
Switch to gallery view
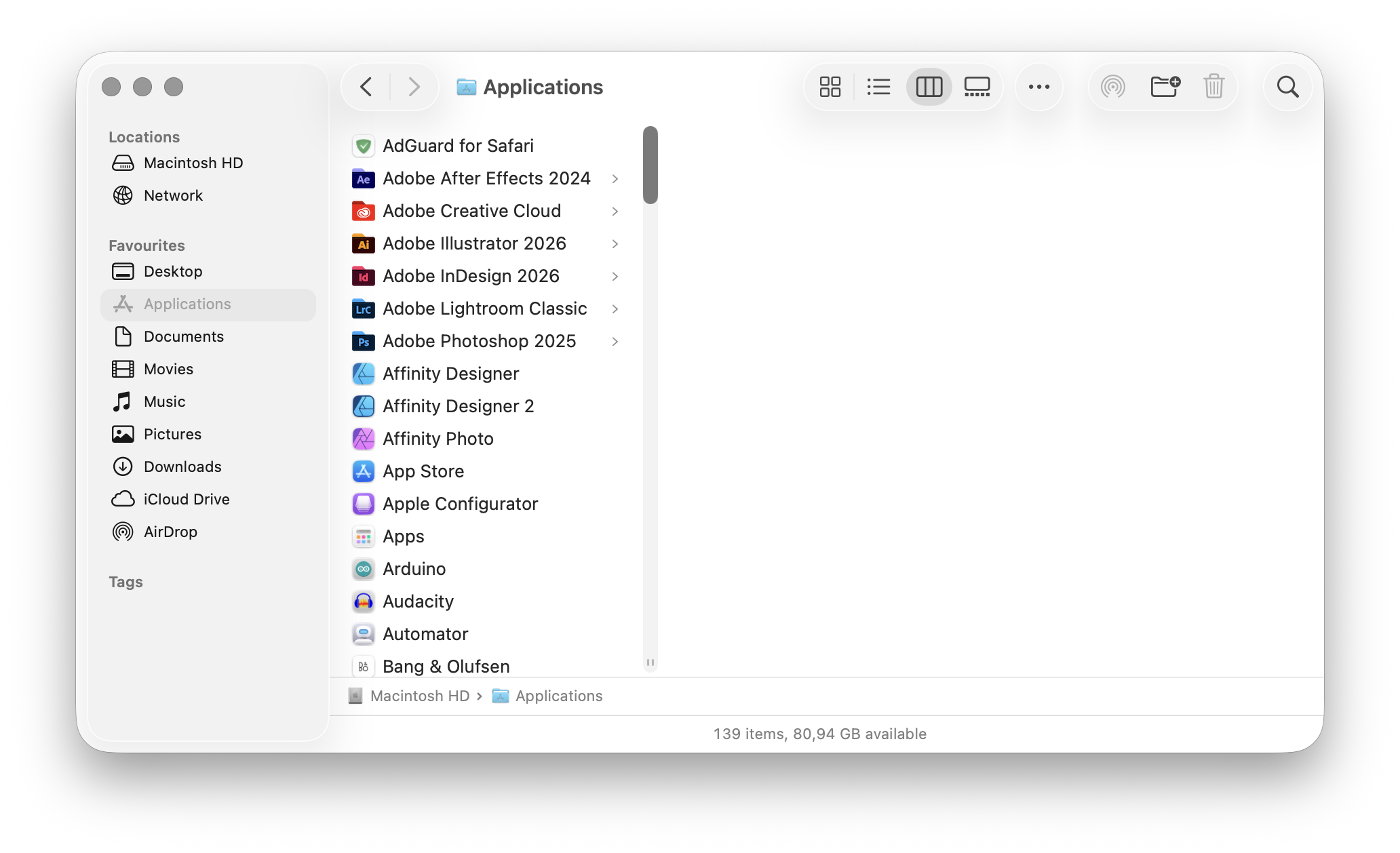tap(977, 87)
